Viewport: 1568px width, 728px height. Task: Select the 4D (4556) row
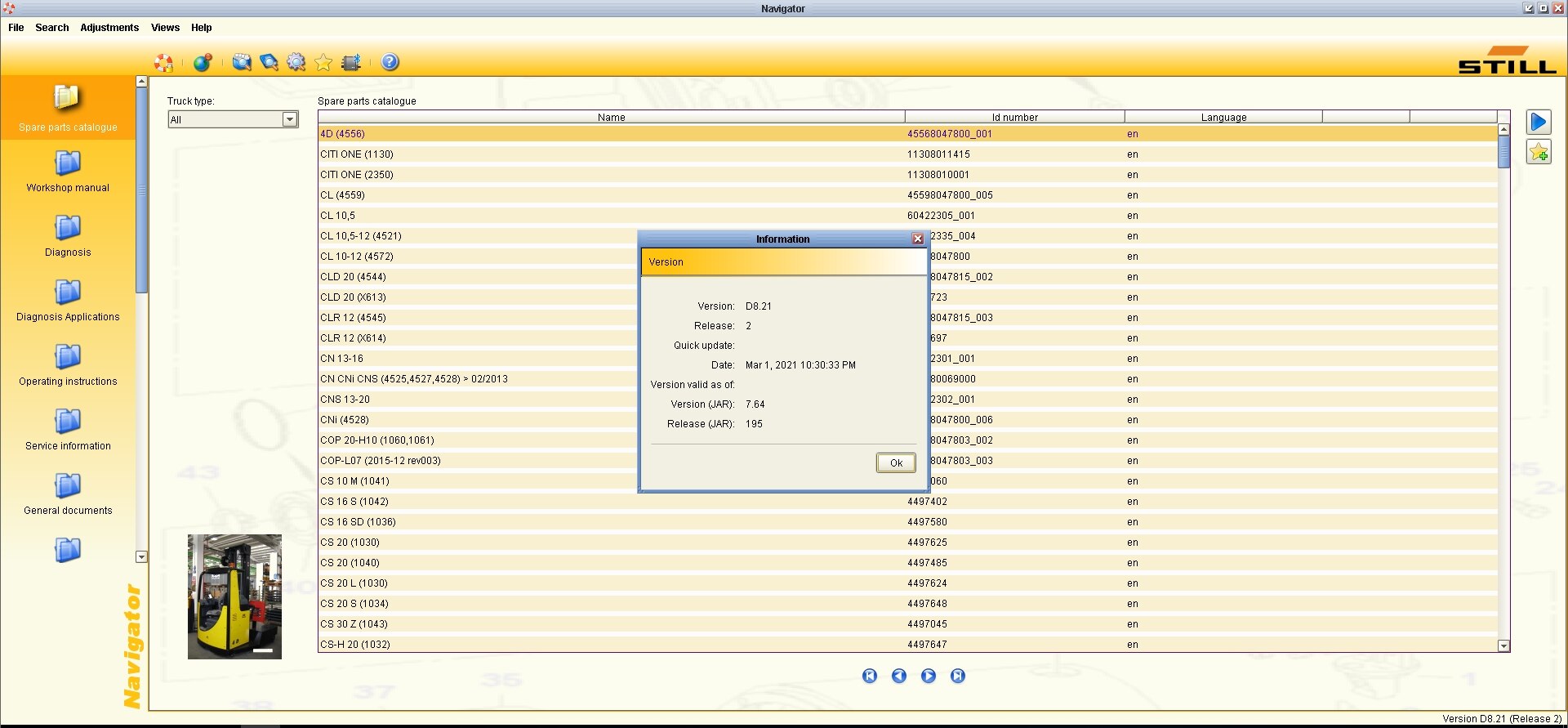pyautogui.click(x=907, y=134)
